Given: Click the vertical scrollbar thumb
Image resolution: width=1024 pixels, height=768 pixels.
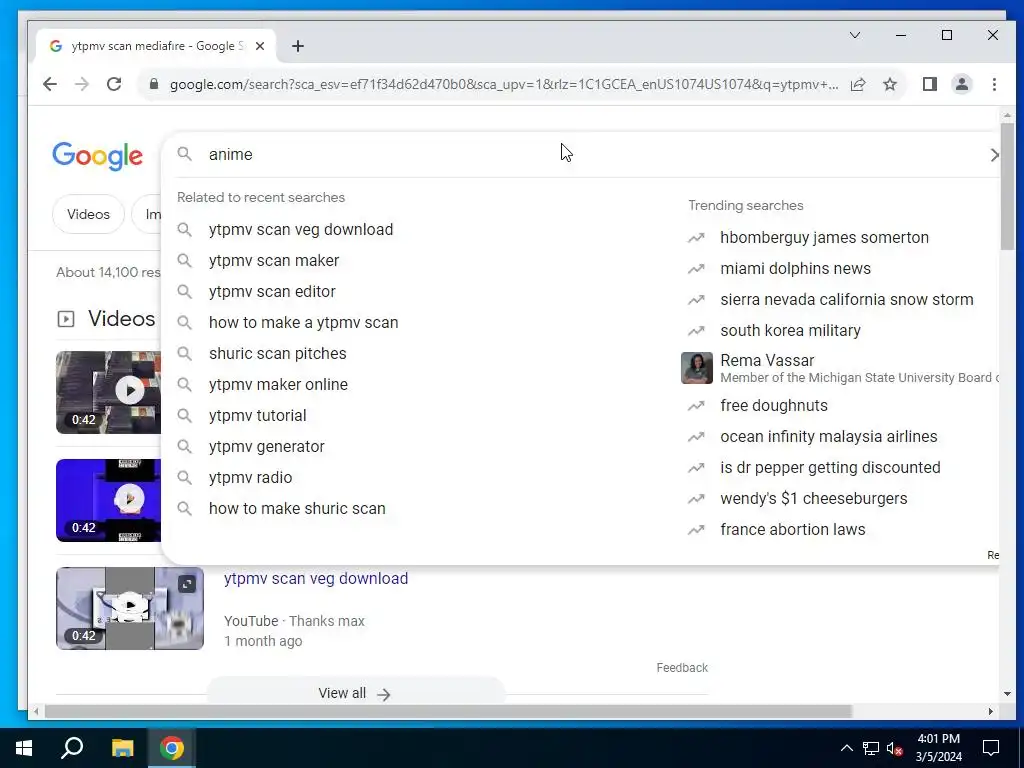Looking at the screenshot, I should click(1006, 186).
